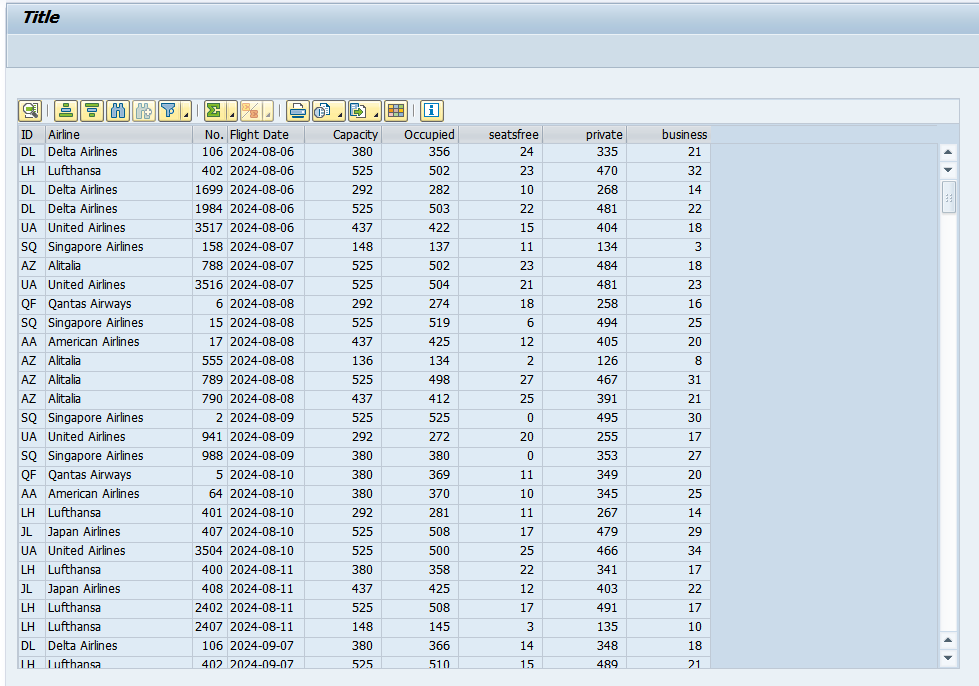
Task: Click flight number 789 cell
Action: pos(210,380)
